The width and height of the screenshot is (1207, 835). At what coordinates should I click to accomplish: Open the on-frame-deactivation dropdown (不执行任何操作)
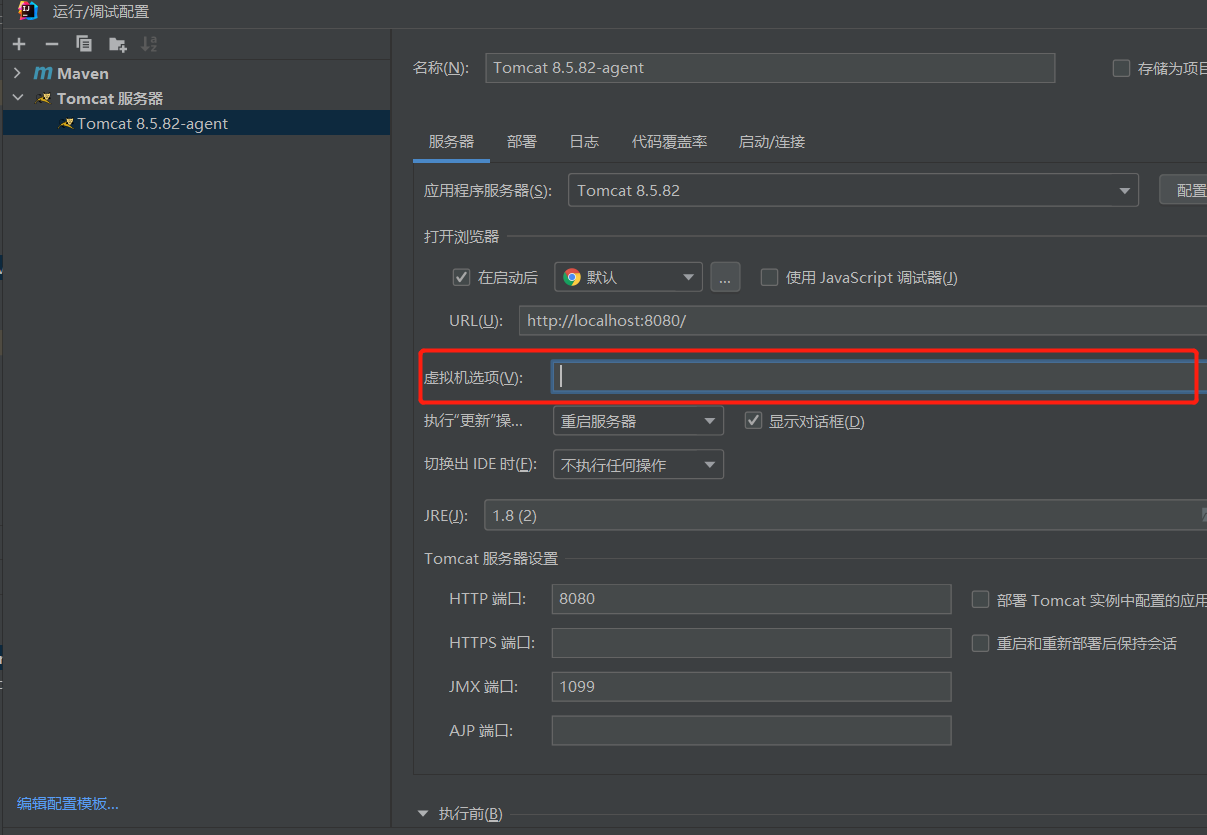tap(638, 464)
